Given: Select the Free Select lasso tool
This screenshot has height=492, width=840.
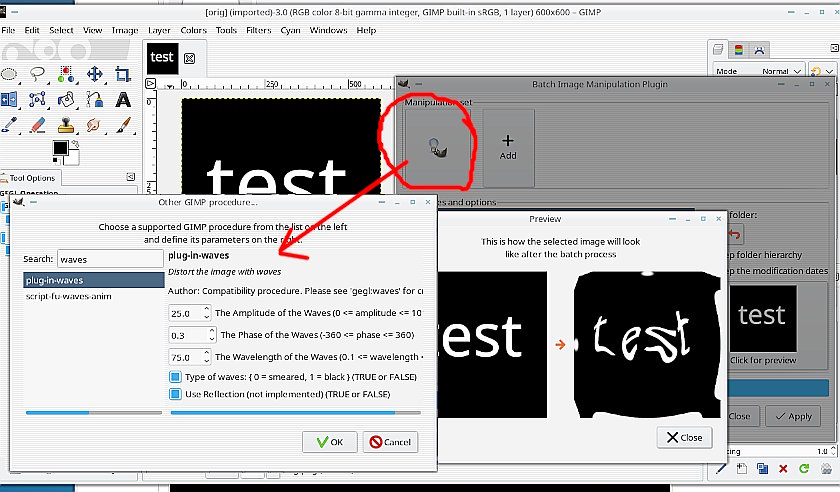Looking at the screenshot, I should [38, 74].
